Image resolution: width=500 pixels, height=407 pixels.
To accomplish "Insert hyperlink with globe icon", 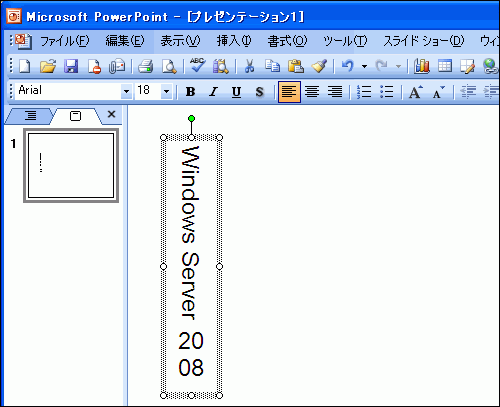I will tap(490, 66).
